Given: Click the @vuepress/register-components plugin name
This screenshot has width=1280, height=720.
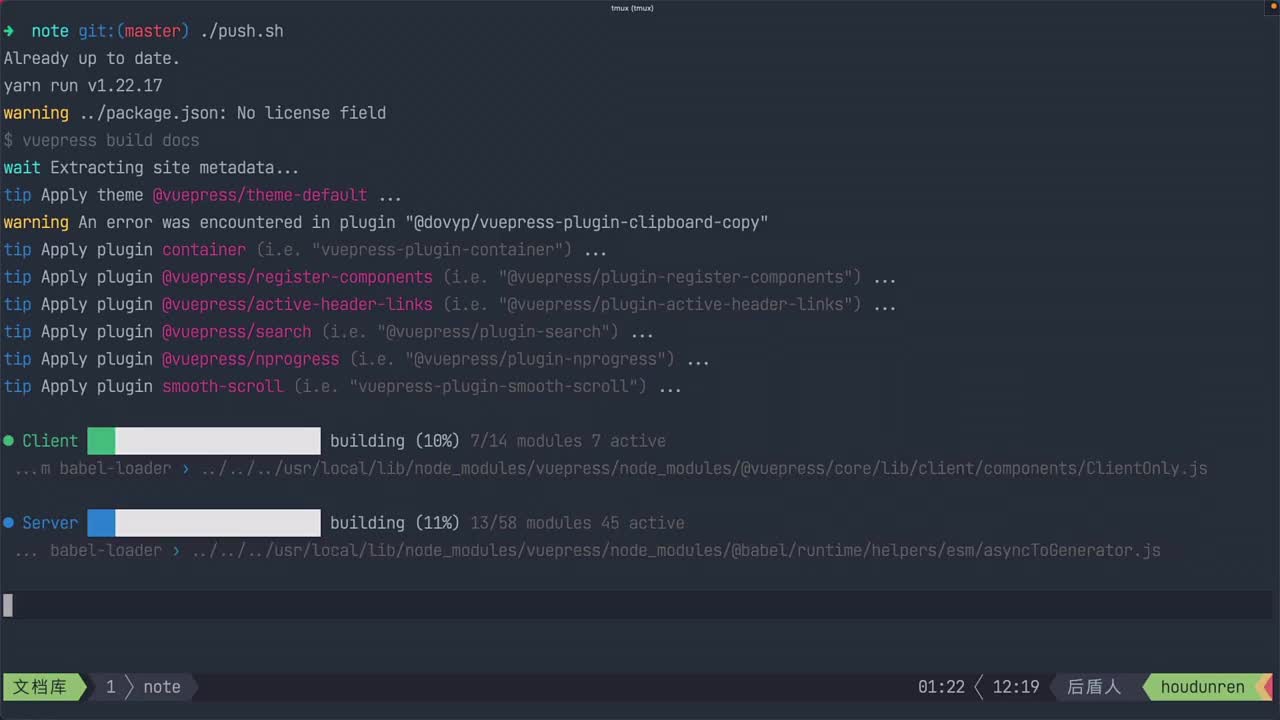Looking at the screenshot, I should pos(298,277).
